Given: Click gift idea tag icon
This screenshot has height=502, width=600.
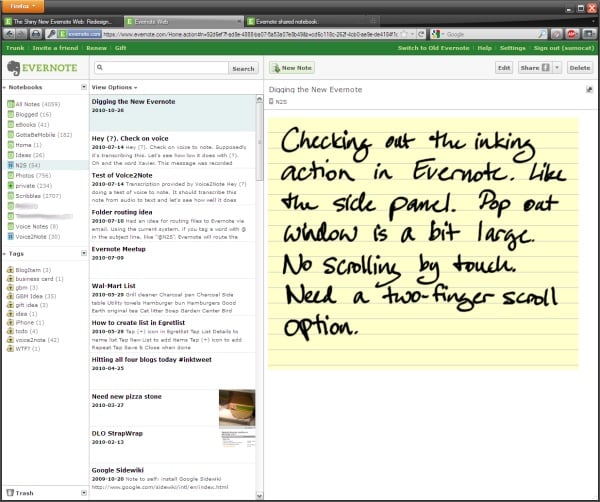Looking at the screenshot, I should [x=10, y=305].
